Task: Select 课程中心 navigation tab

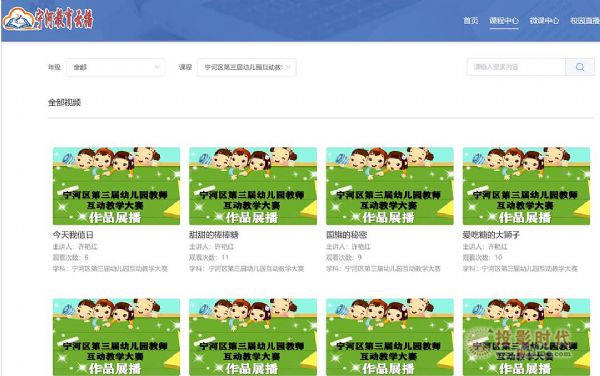Action: (504, 21)
